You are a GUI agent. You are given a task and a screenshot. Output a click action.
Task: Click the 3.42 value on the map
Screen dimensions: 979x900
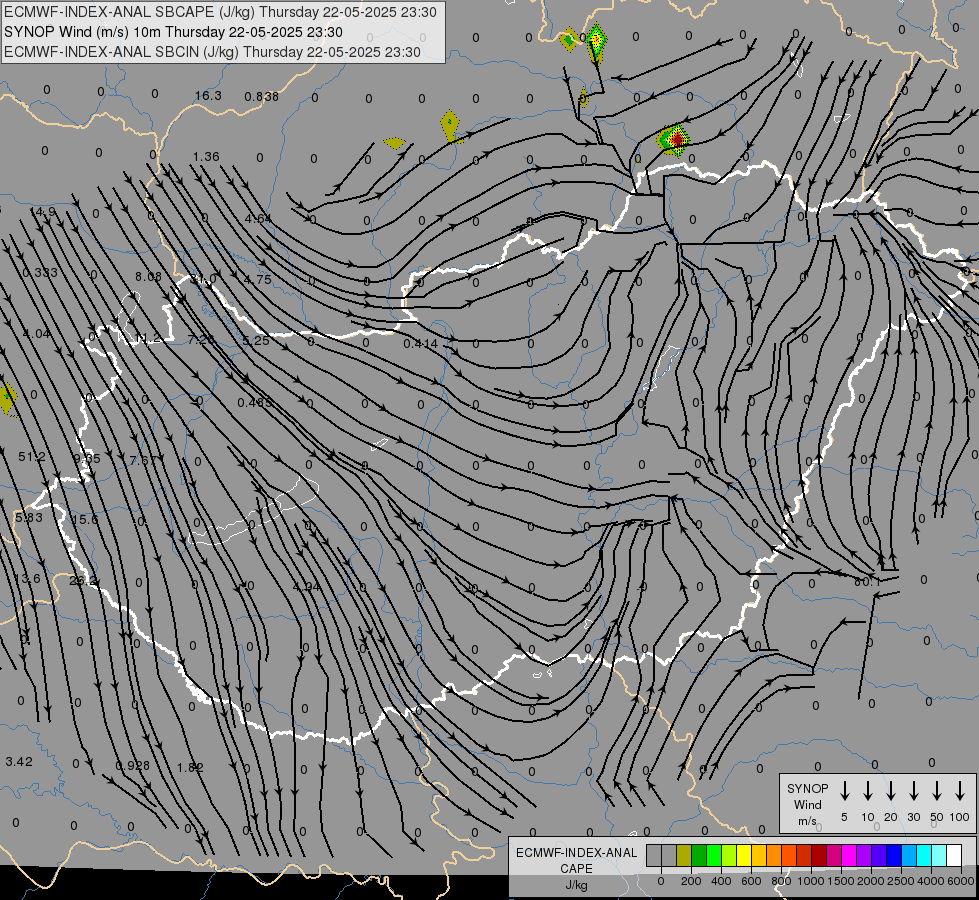(19, 761)
